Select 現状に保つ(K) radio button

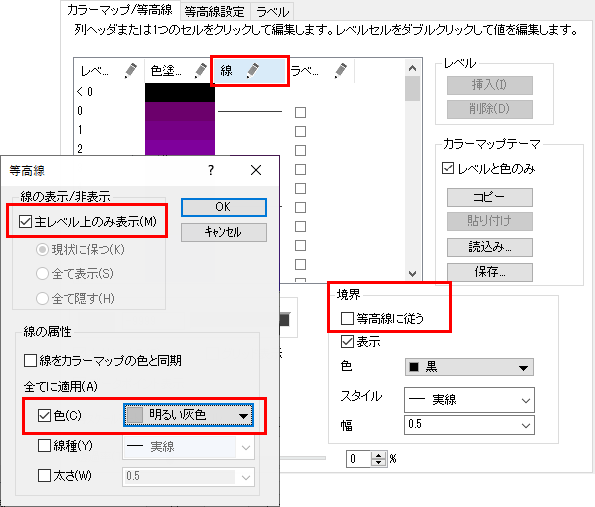(x=42, y=249)
